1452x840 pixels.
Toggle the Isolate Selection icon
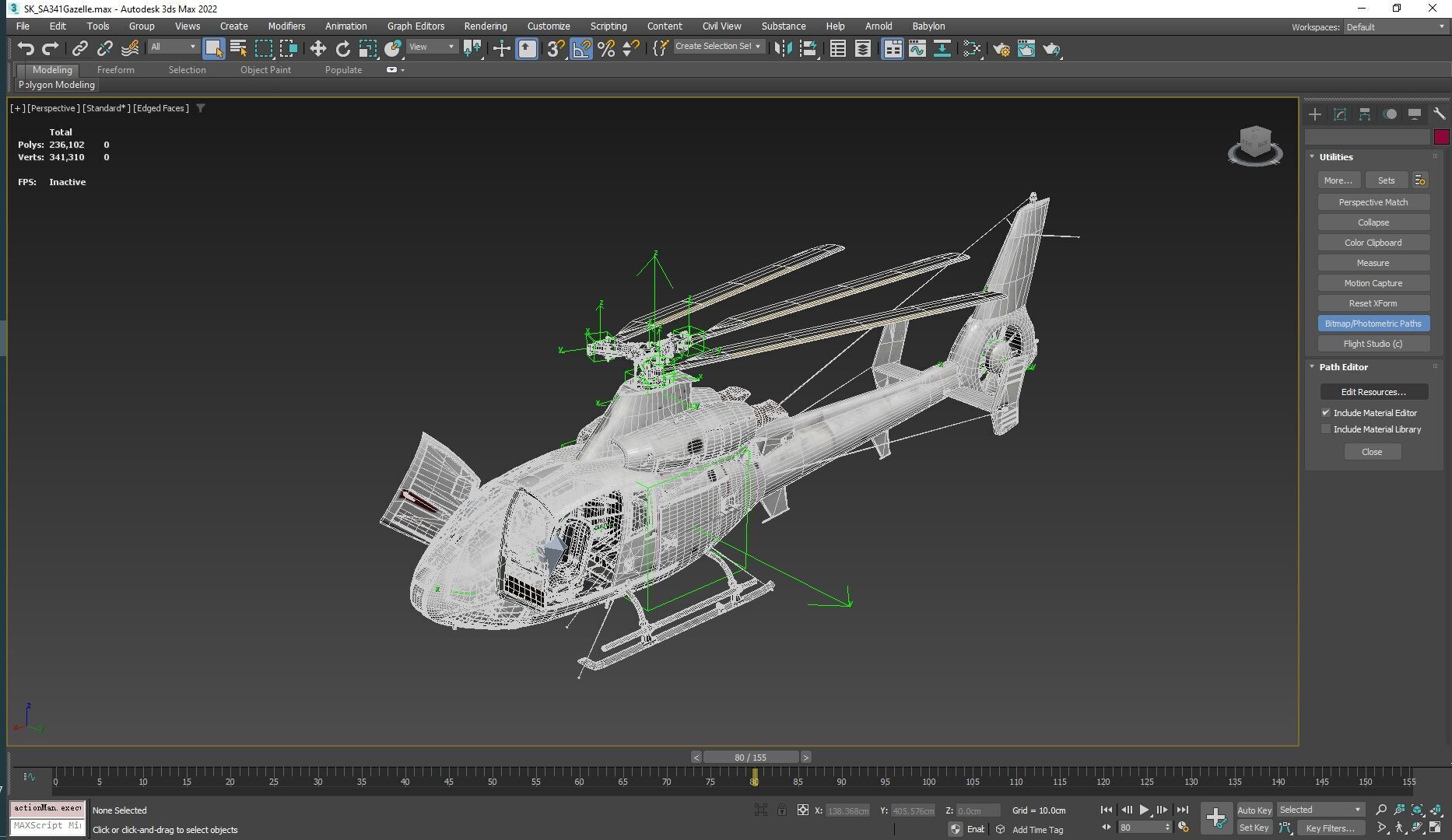[760, 810]
